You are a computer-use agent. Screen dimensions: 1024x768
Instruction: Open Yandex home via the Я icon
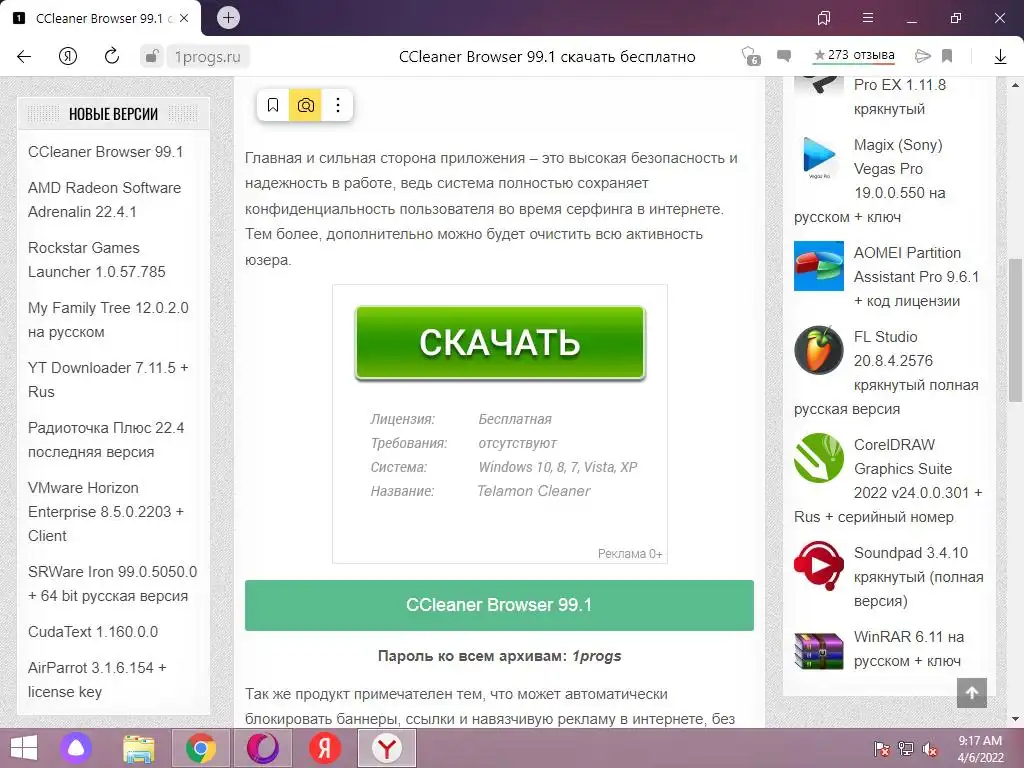pyautogui.click(x=68, y=57)
